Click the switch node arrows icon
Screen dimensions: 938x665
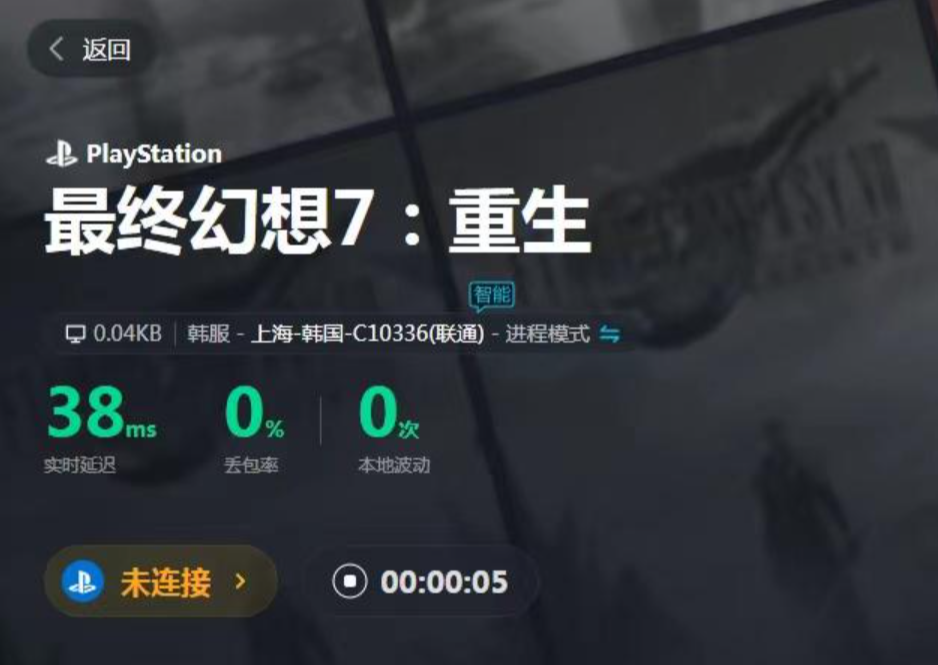tap(610, 334)
